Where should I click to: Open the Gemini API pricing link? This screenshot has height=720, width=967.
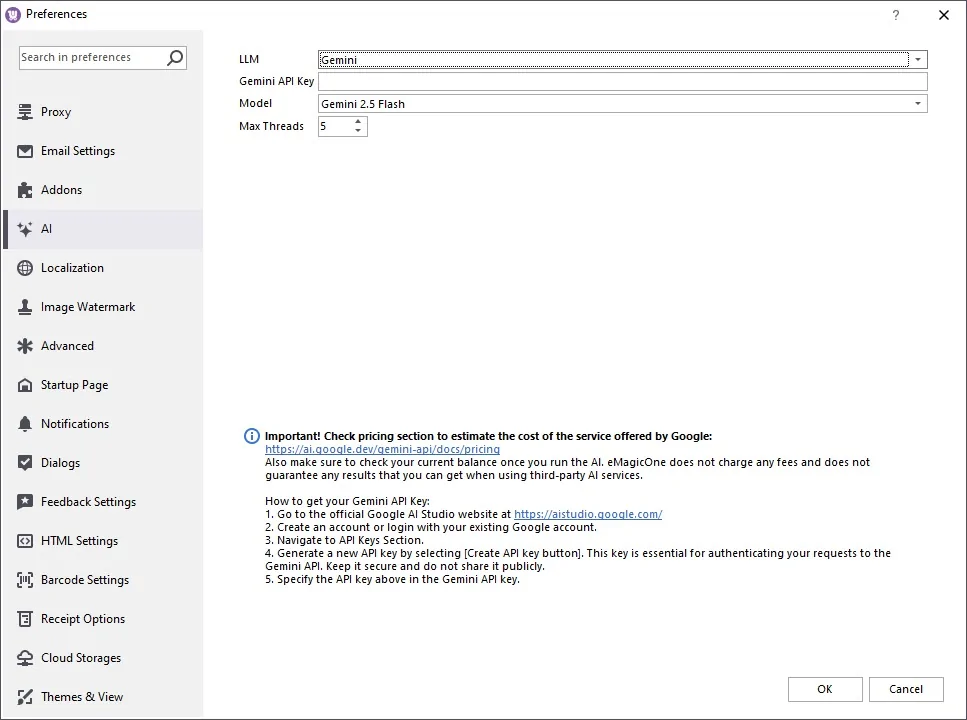click(x=382, y=450)
